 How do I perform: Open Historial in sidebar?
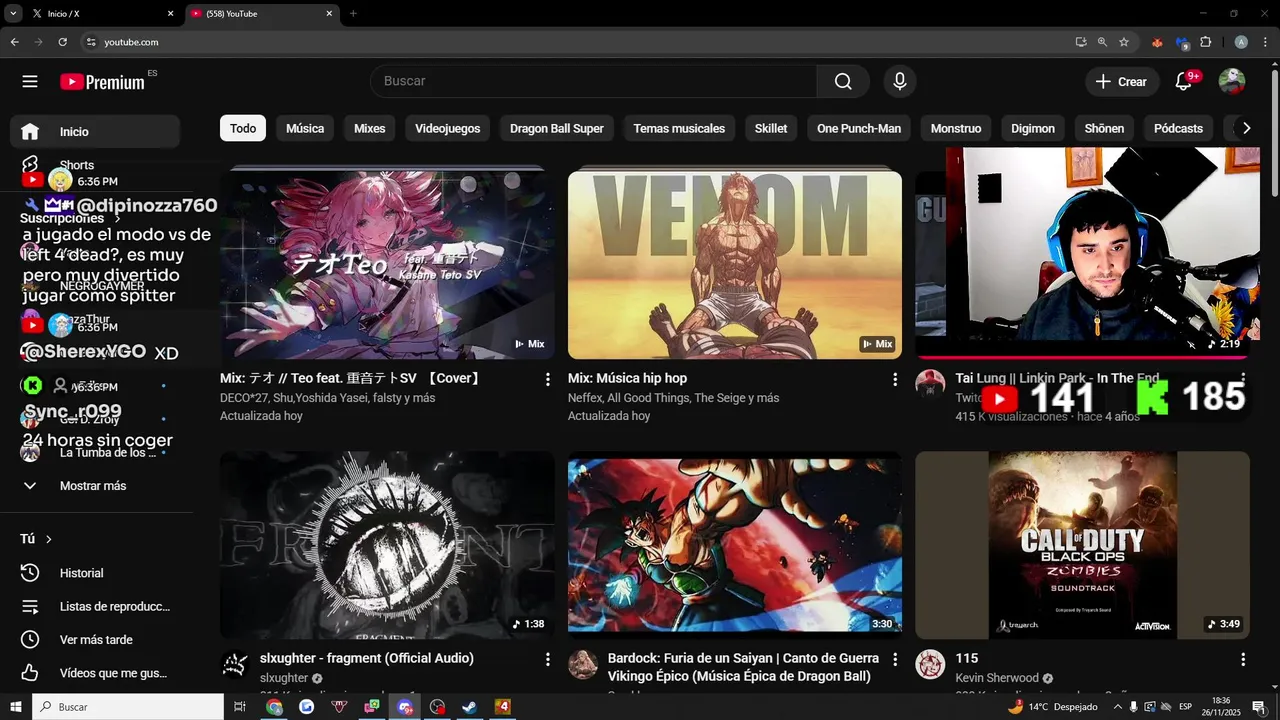(95, 573)
